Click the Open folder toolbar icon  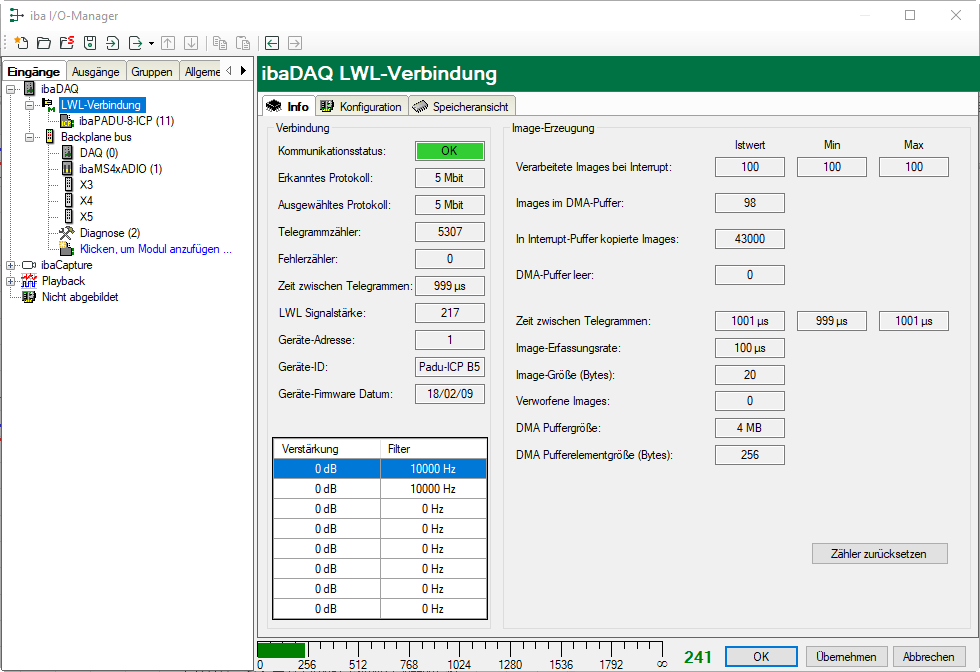click(x=44, y=43)
